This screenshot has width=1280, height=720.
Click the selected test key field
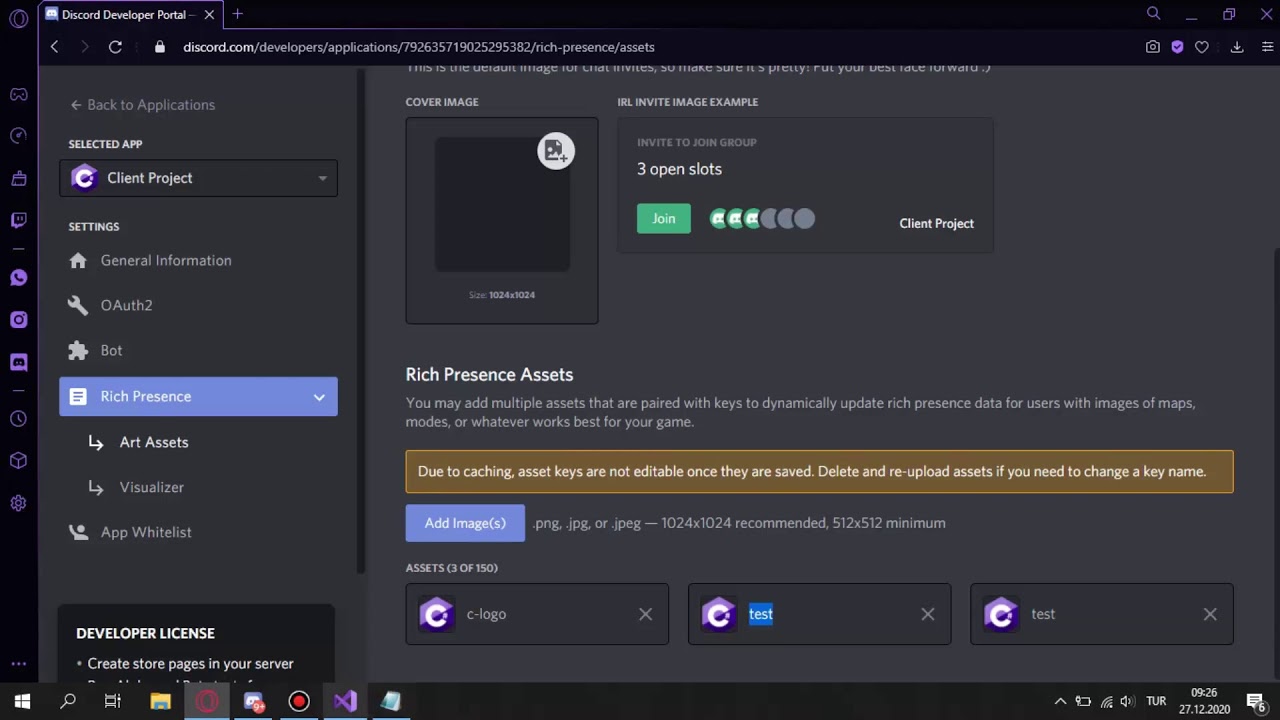pyautogui.click(x=761, y=614)
